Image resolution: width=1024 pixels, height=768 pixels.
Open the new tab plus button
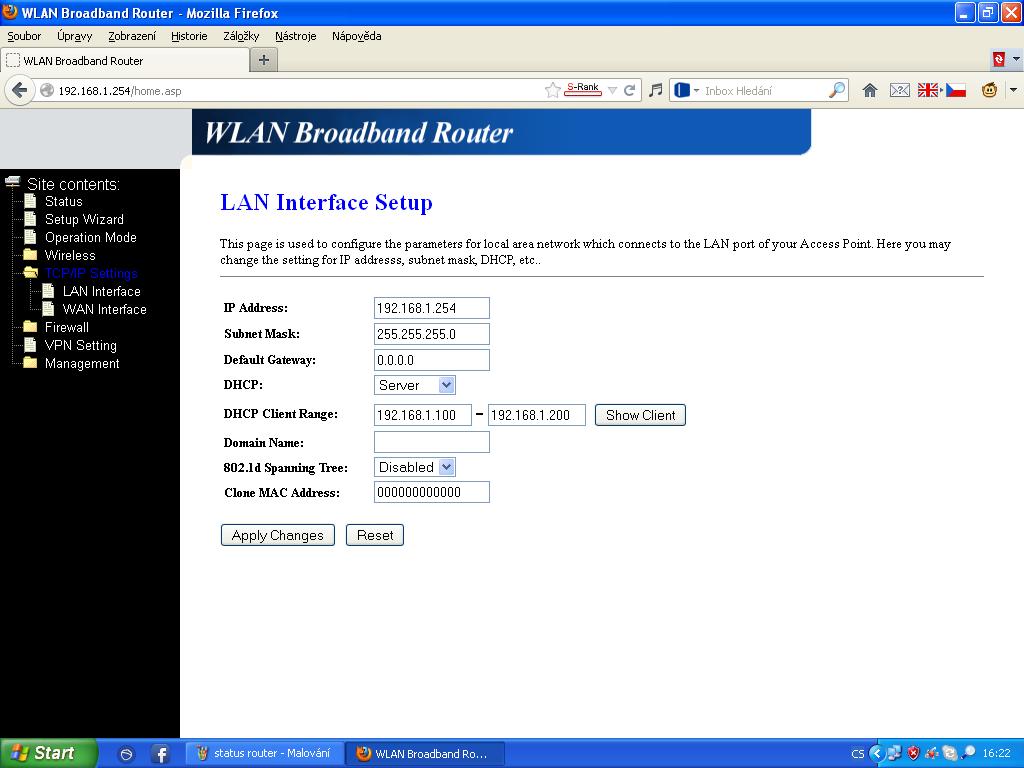click(x=264, y=60)
